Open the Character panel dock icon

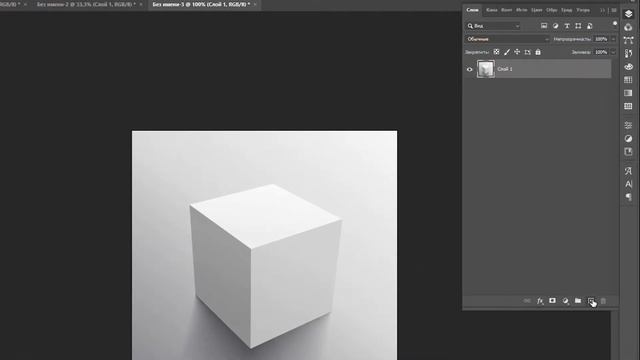click(628, 184)
